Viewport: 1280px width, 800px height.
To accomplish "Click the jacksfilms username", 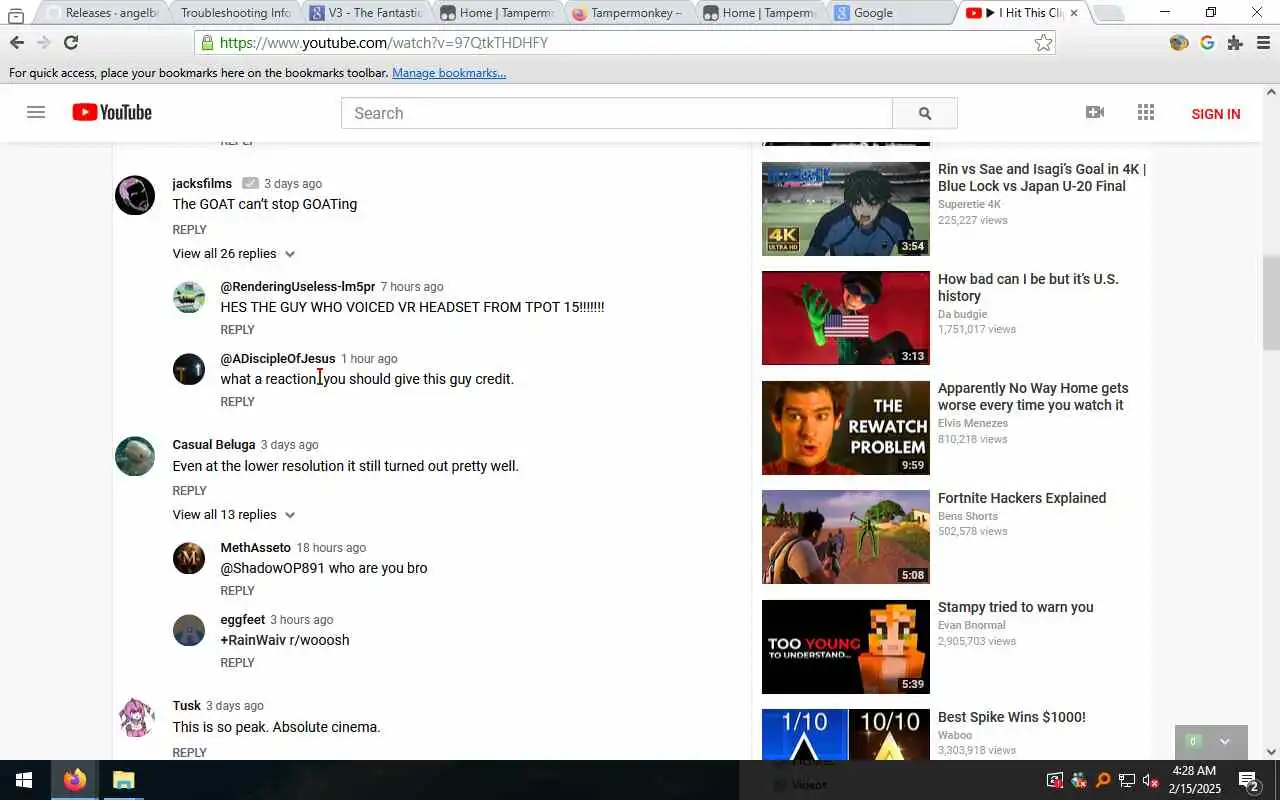I will click(x=202, y=184).
